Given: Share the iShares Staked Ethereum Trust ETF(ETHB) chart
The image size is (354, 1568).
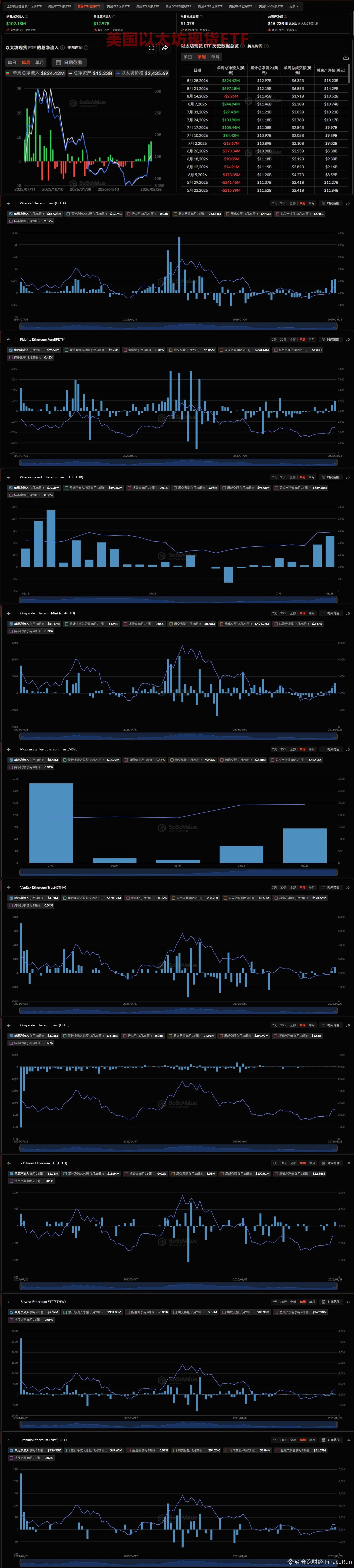Looking at the screenshot, I should (348, 477).
